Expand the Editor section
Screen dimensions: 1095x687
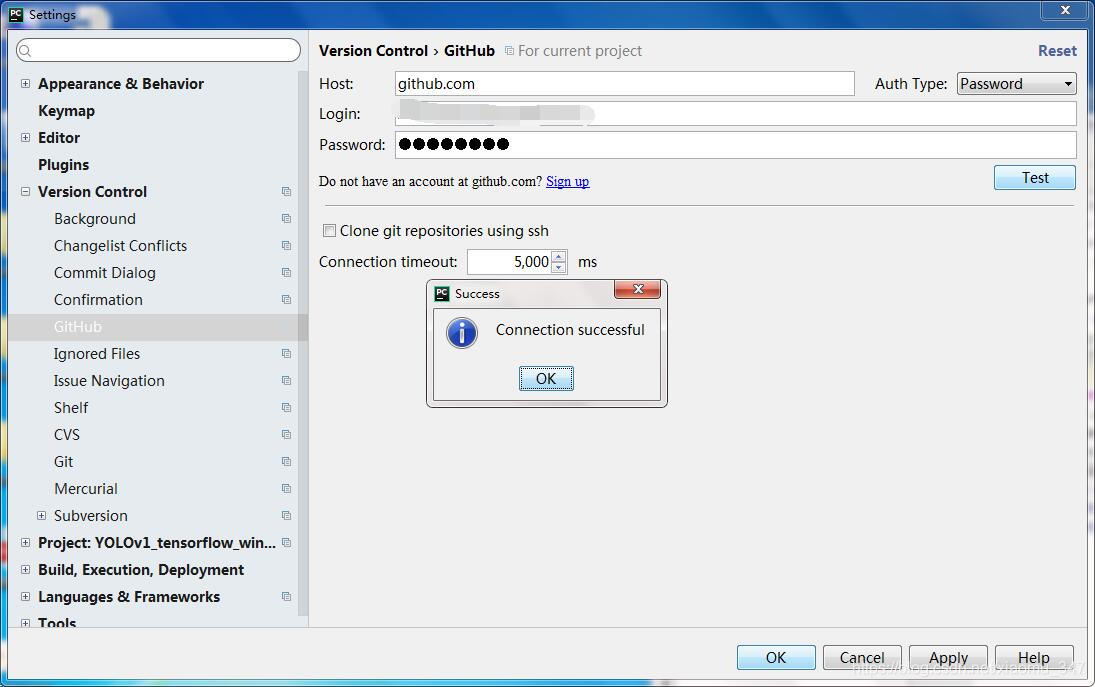(25, 138)
